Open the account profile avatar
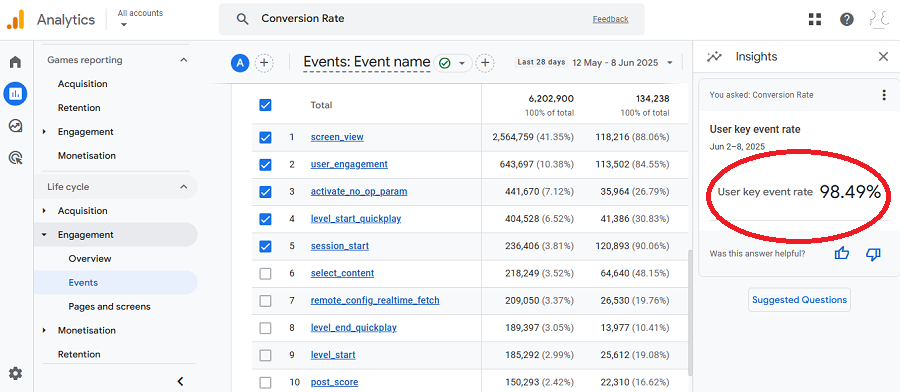Viewport: 900px width, 392px height. 878,20
